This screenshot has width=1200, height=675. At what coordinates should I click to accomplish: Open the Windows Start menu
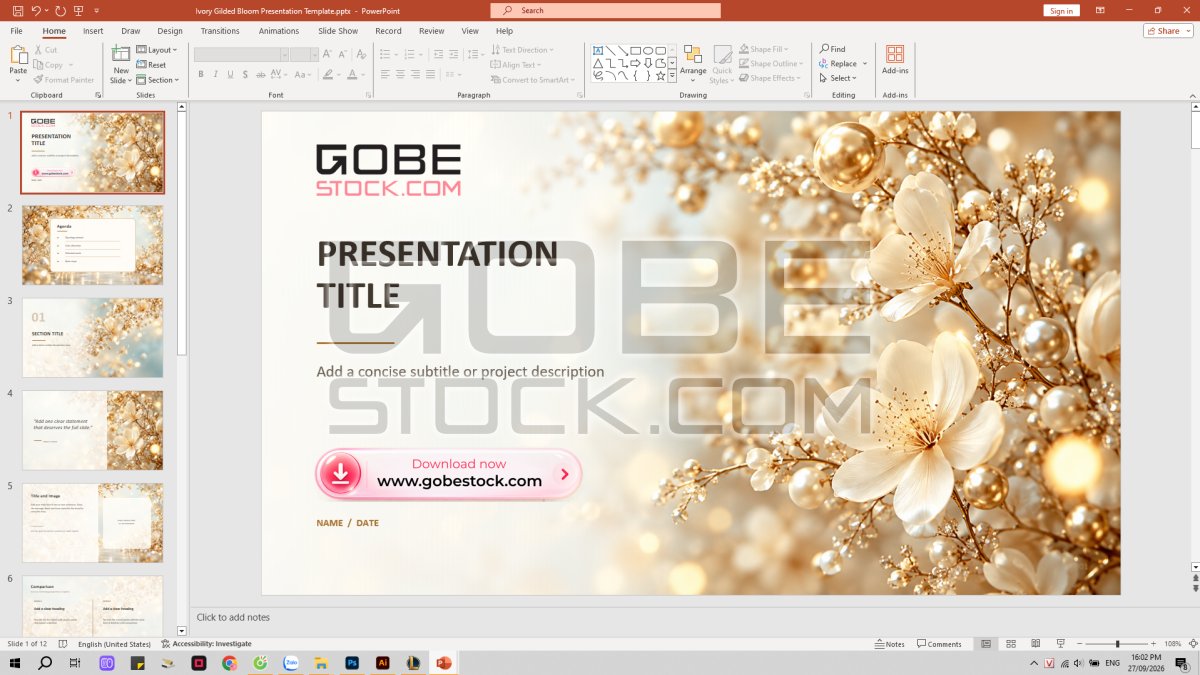15,663
